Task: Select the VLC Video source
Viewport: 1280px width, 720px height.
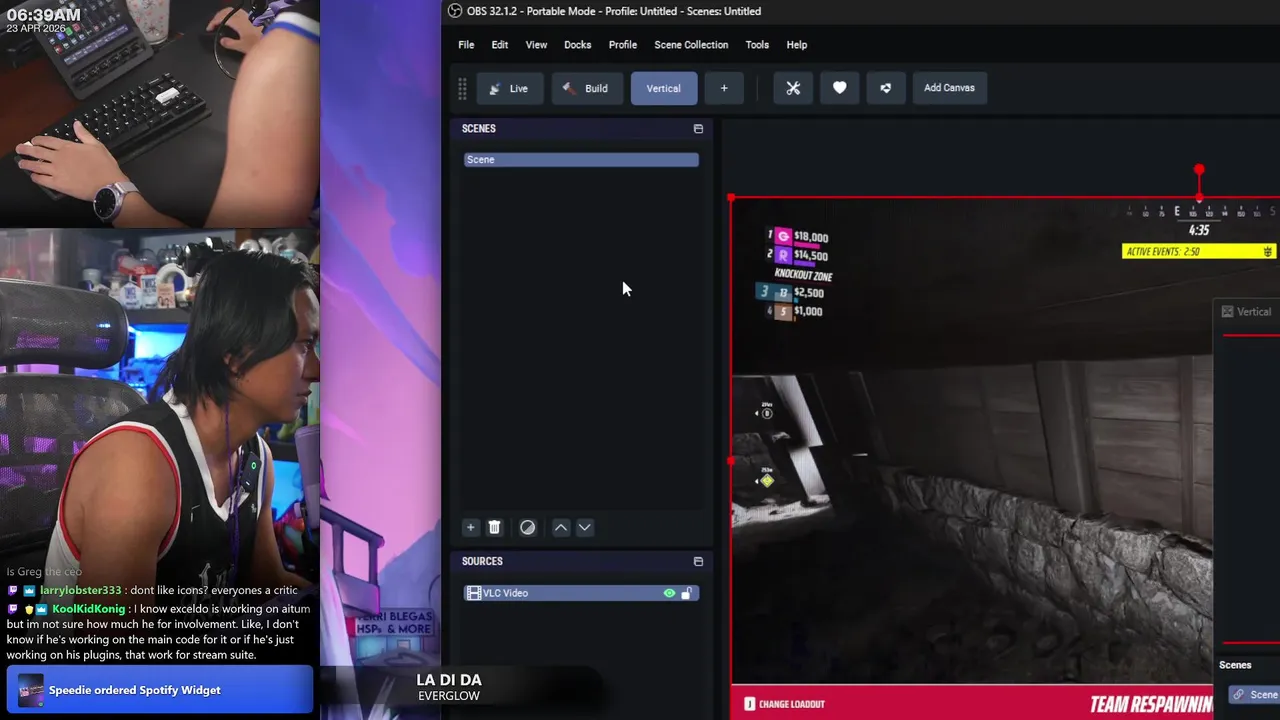Action: tap(581, 593)
